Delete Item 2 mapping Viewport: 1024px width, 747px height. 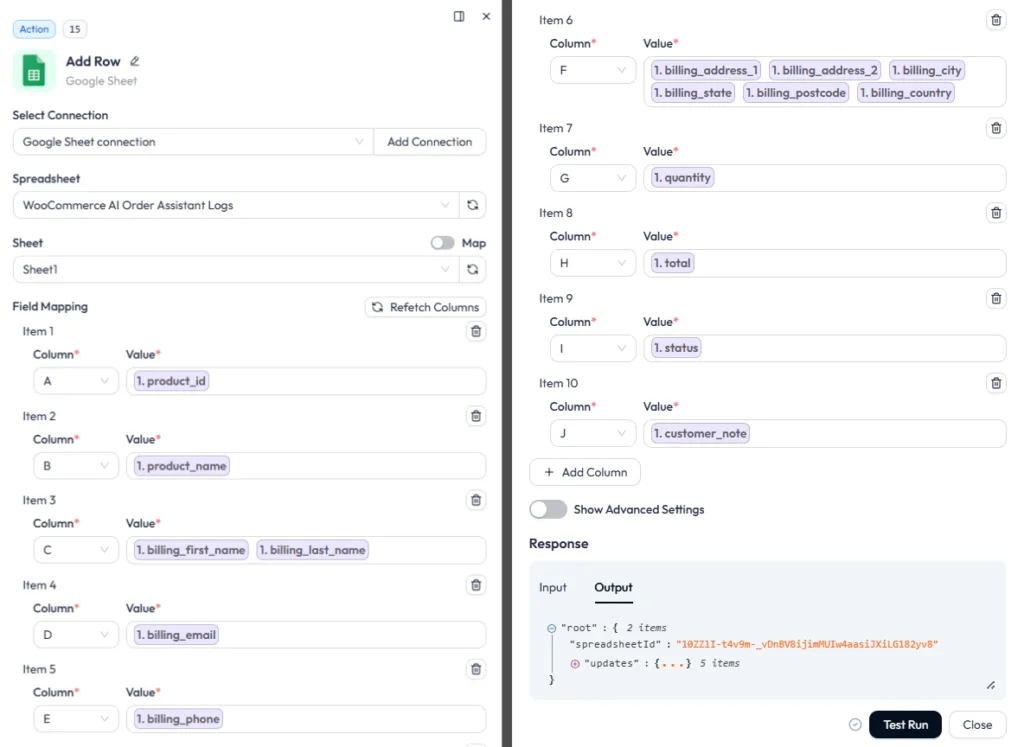476,416
